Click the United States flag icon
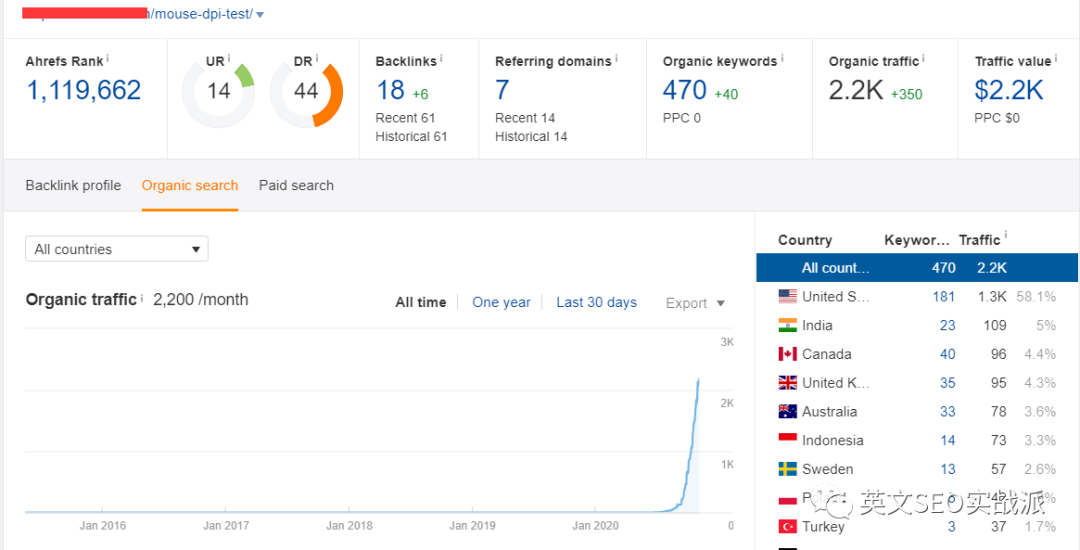Viewport: 1080px width, 550px height. [x=787, y=297]
